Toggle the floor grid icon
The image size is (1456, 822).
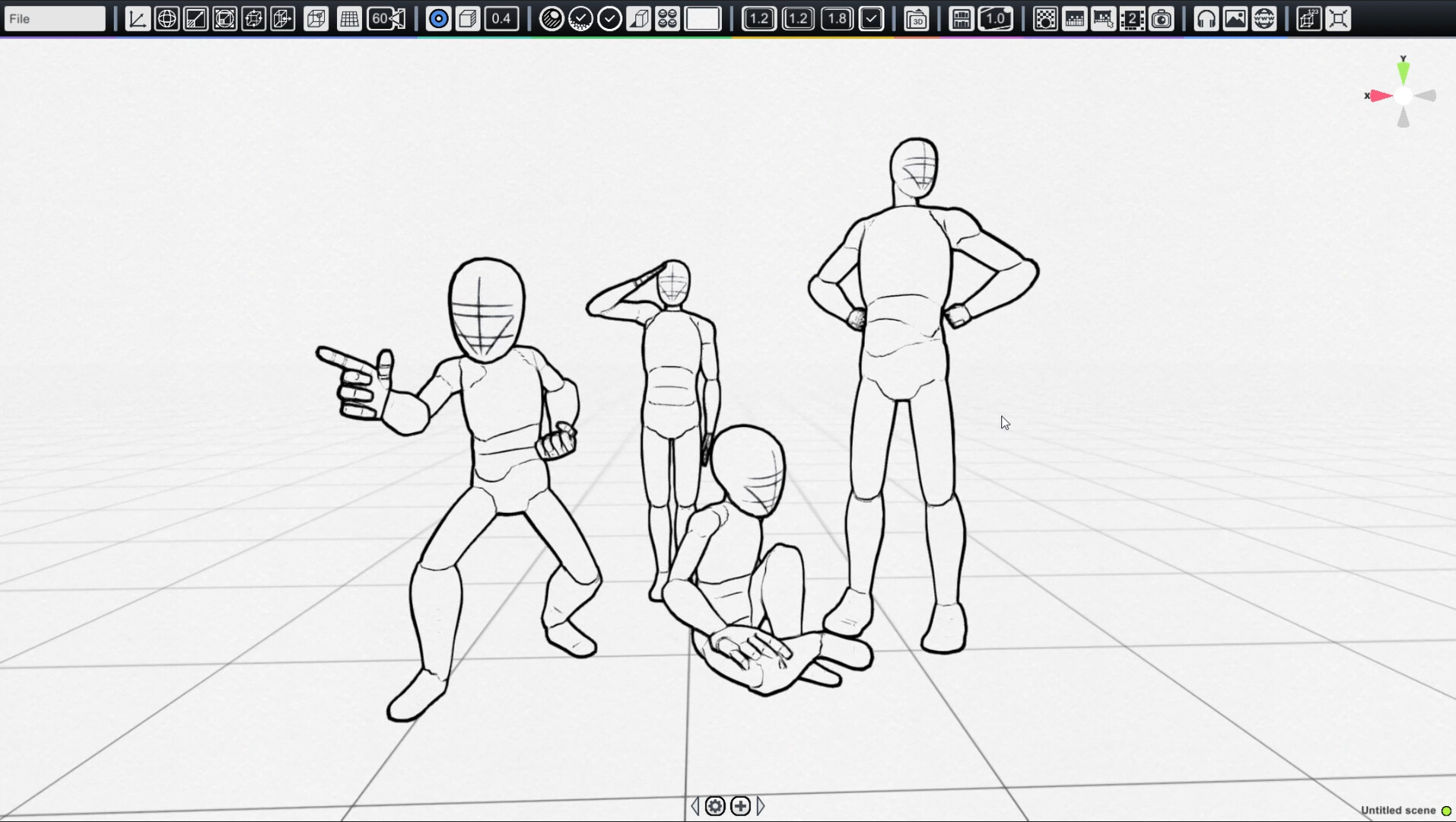[349, 19]
